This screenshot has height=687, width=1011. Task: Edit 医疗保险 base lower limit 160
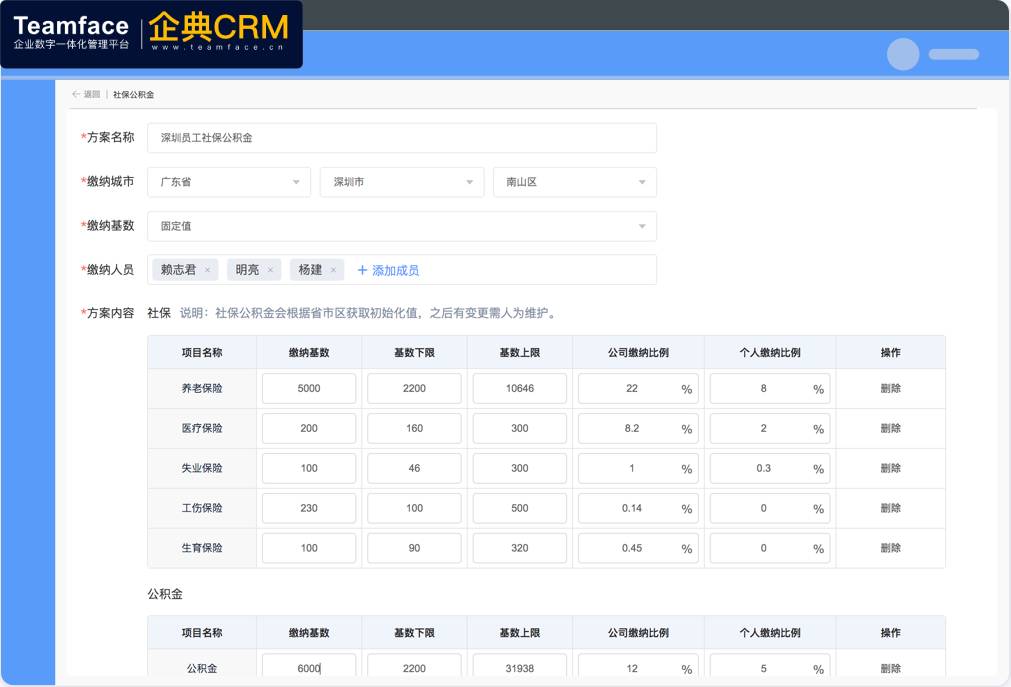pyautogui.click(x=414, y=428)
